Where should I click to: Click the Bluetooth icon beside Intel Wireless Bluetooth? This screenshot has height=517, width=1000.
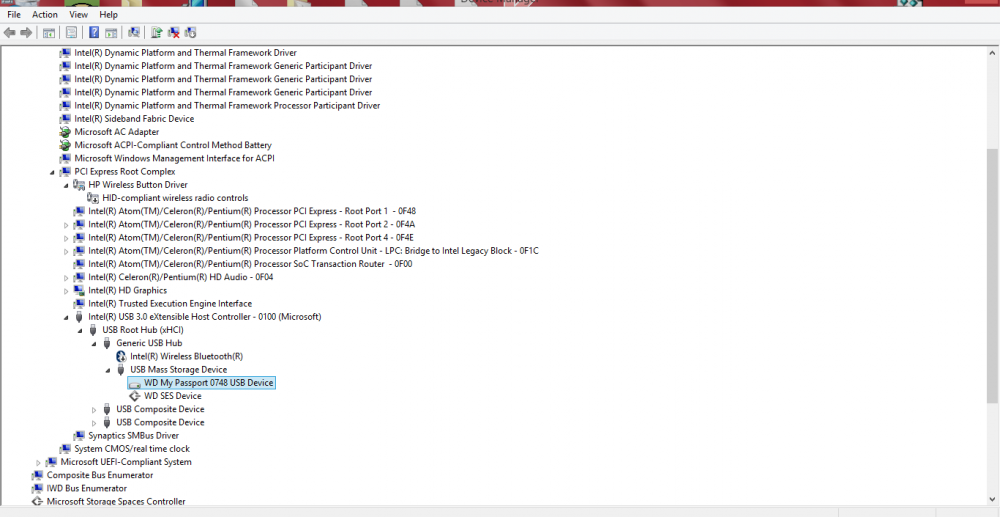pos(121,356)
